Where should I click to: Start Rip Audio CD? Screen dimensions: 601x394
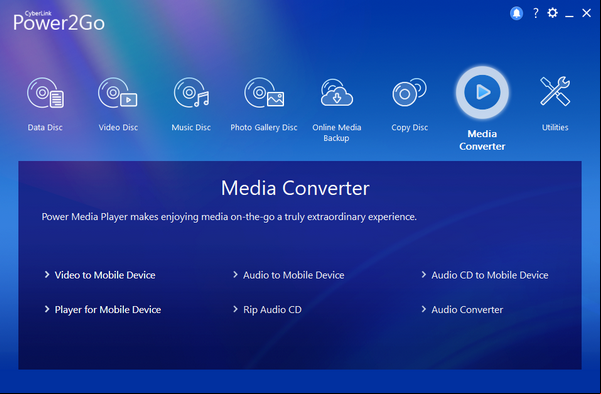pyautogui.click(x=272, y=310)
